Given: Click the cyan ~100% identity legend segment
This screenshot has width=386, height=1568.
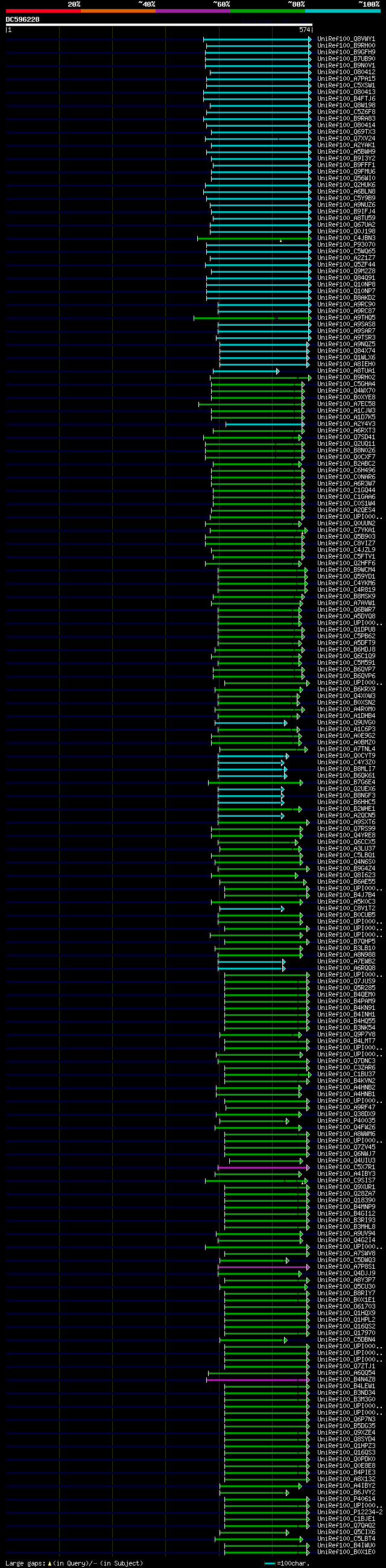Looking at the screenshot, I should [343, 11].
